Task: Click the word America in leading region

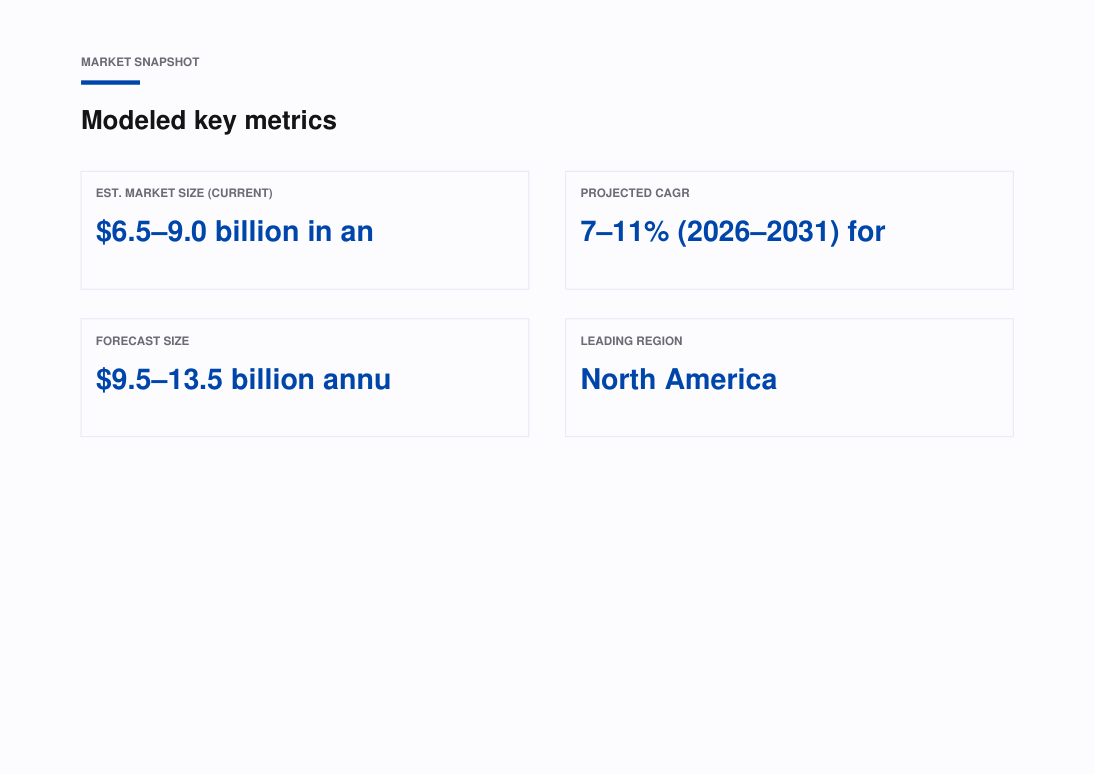Action: pos(721,379)
